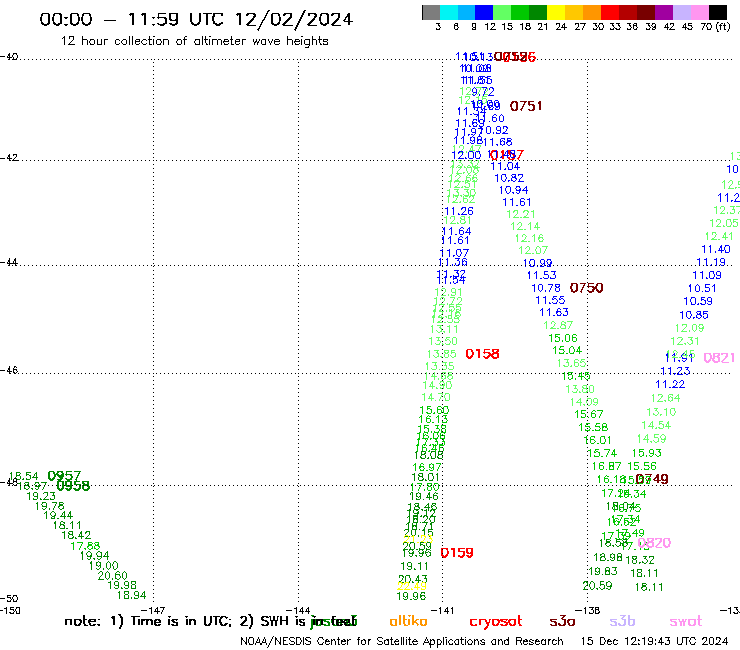The image size is (740, 650).
Task: Click the s3a pass time label '0749'
Action: (652, 479)
